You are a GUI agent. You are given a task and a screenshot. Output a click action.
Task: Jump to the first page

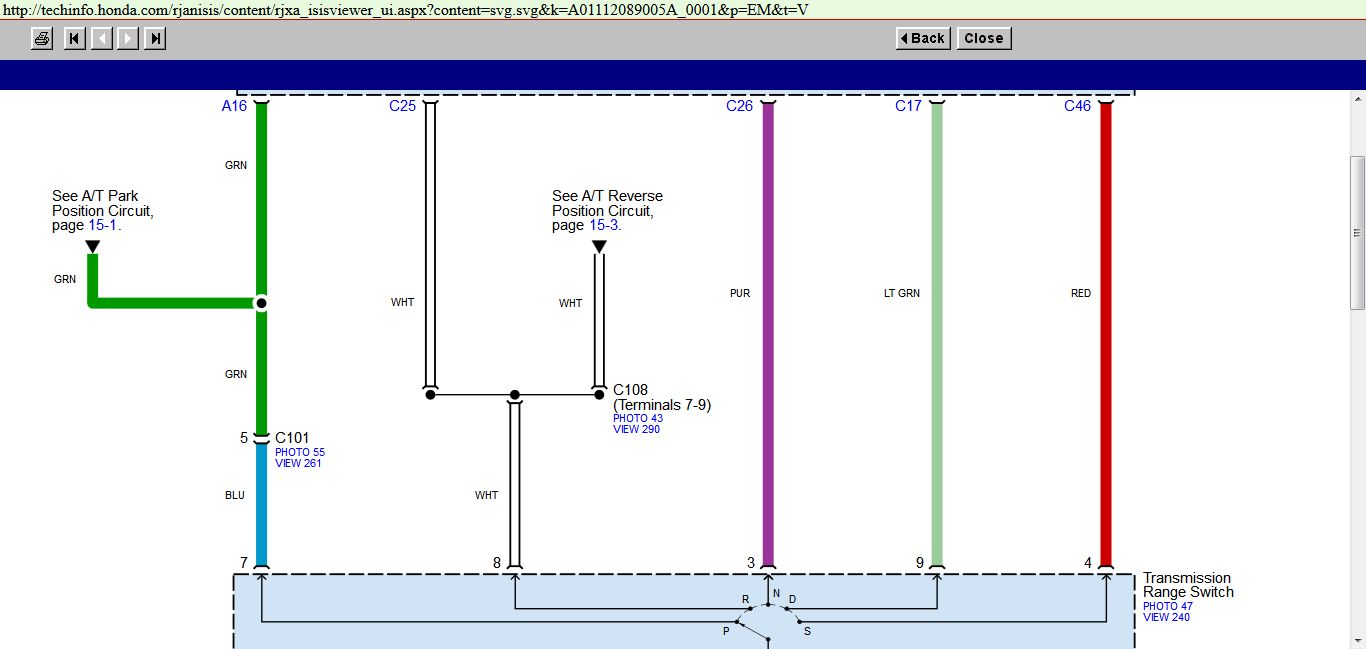(74, 39)
